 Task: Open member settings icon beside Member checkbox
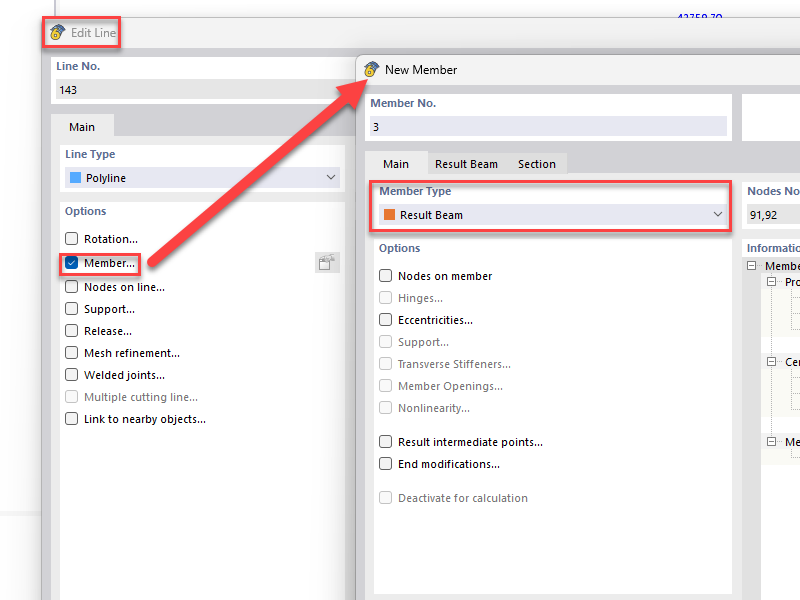point(327,264)
